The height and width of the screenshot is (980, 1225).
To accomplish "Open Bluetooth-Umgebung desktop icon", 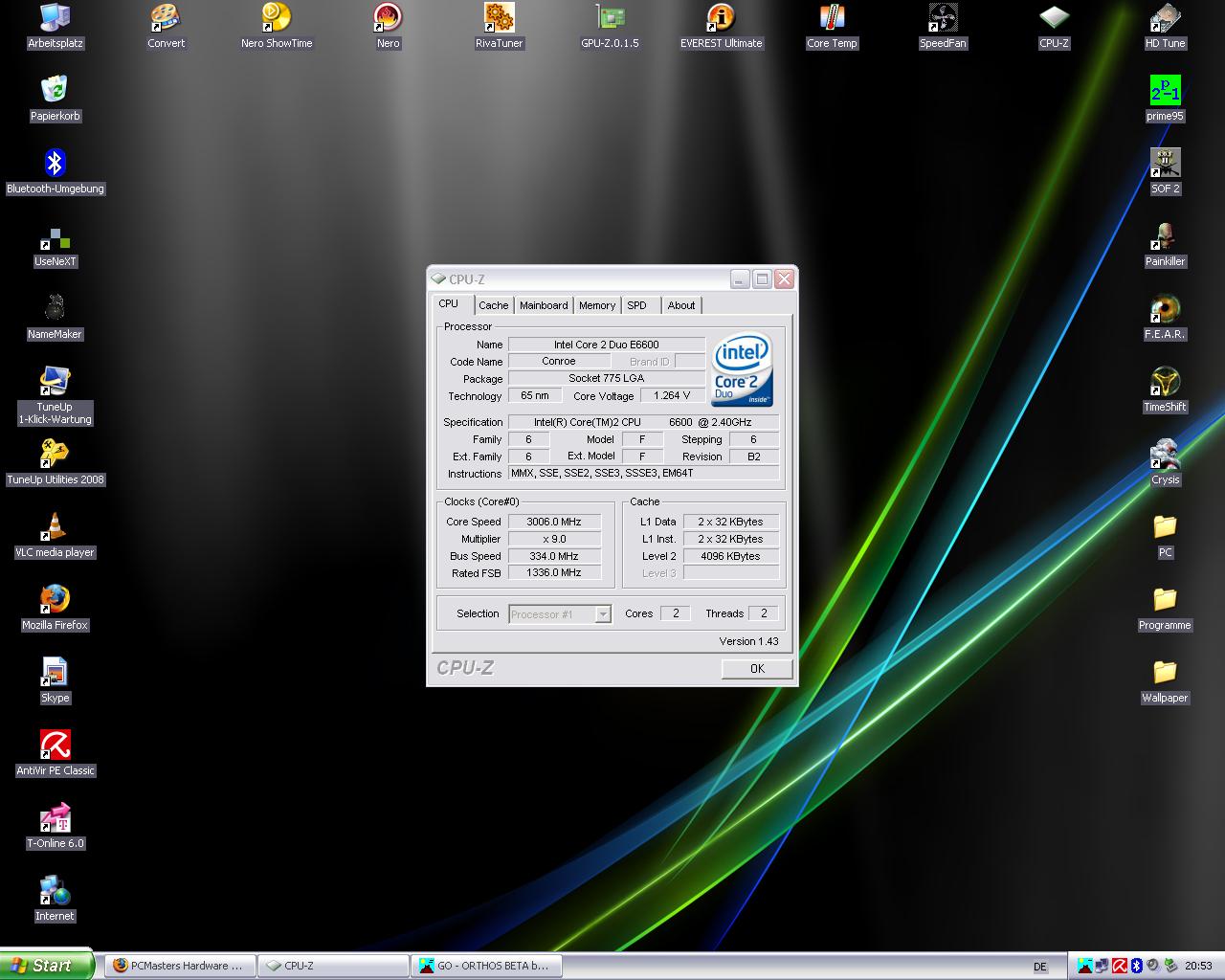I will tap(55, 171).
